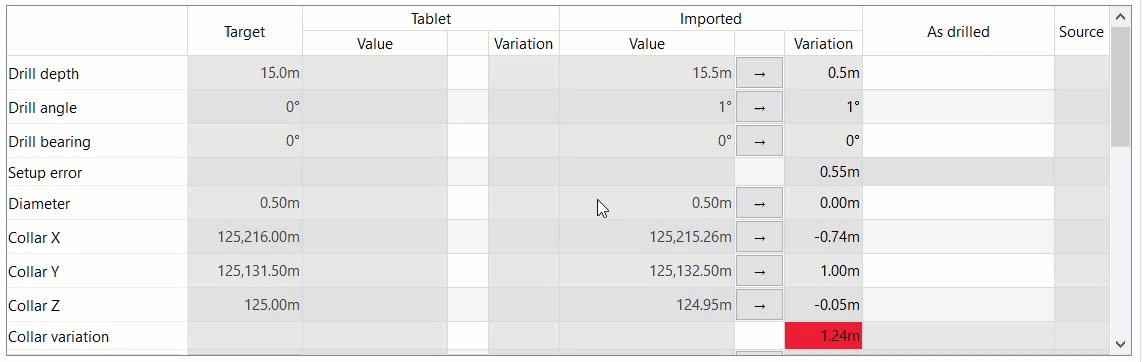The width and height of the screenshot is (1142, 362).
Task: Copy imported Collar X value via arrow
Action: click(760, 237)
